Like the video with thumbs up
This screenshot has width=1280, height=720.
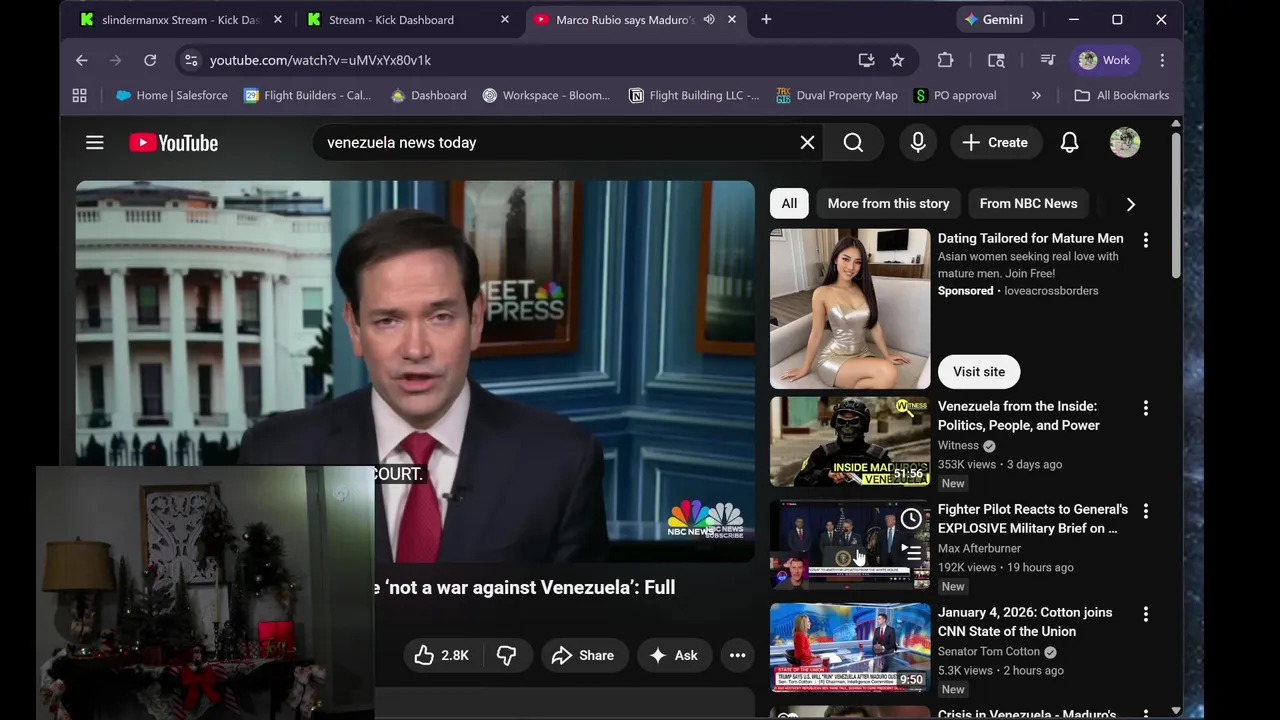tap(441, 655)
